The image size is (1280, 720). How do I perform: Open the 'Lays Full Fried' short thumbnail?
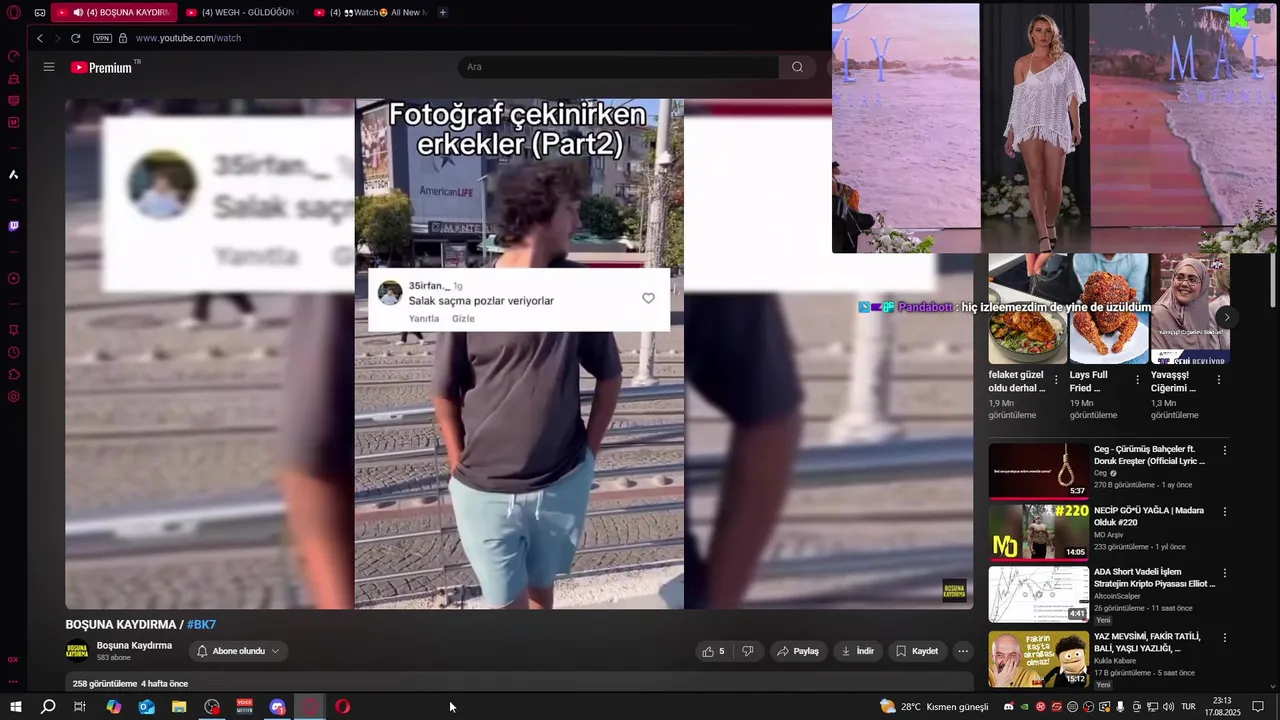point(1109,309)
